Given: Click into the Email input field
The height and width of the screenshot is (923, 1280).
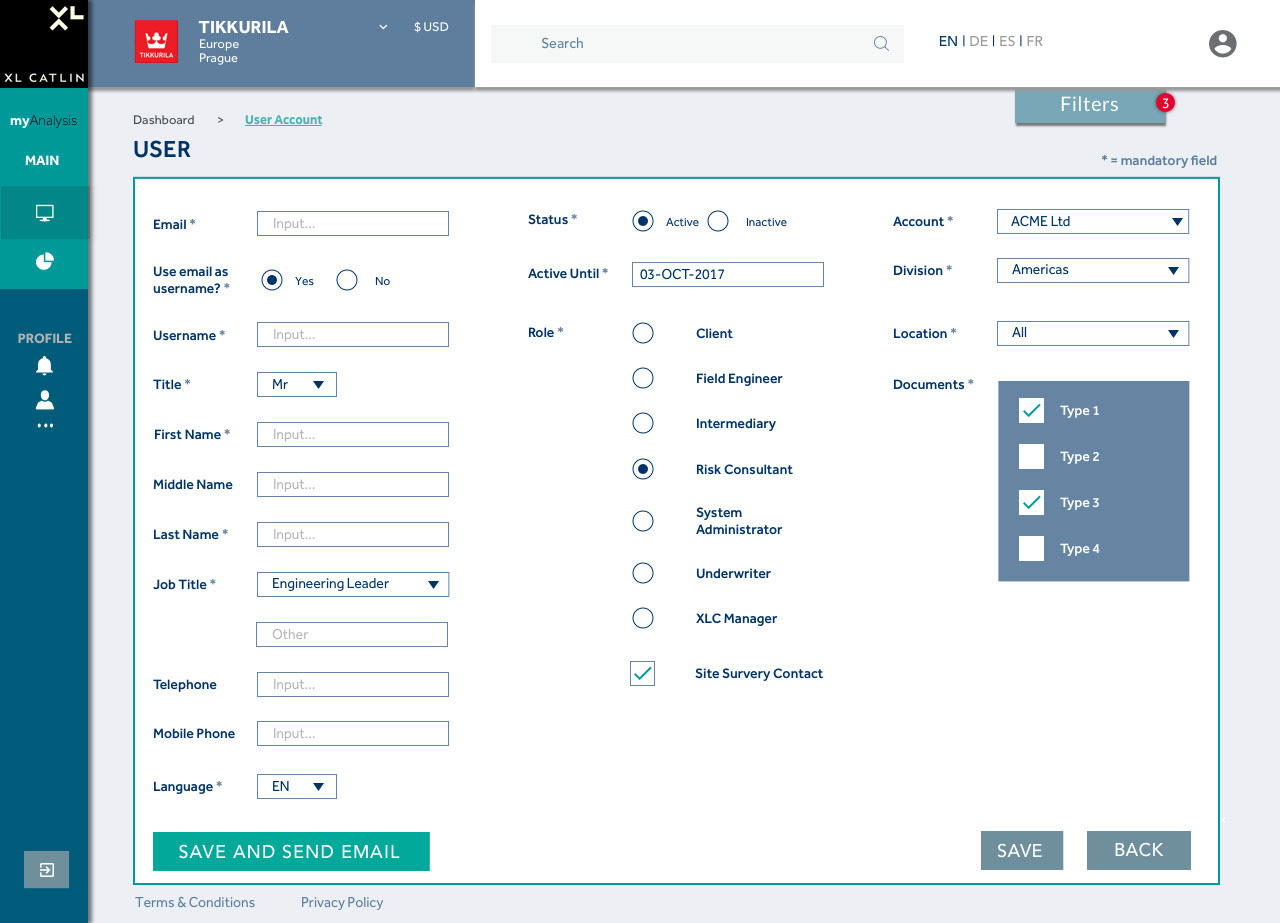Looking at the screenshot, I should pyautogui.click(x=353, y=224).
